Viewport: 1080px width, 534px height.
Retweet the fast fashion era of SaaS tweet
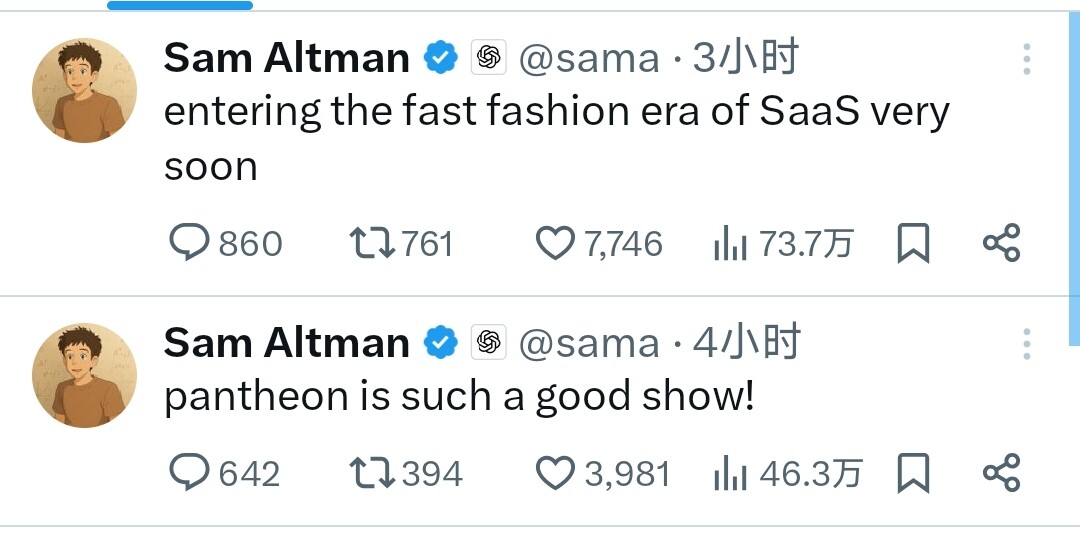402,243
